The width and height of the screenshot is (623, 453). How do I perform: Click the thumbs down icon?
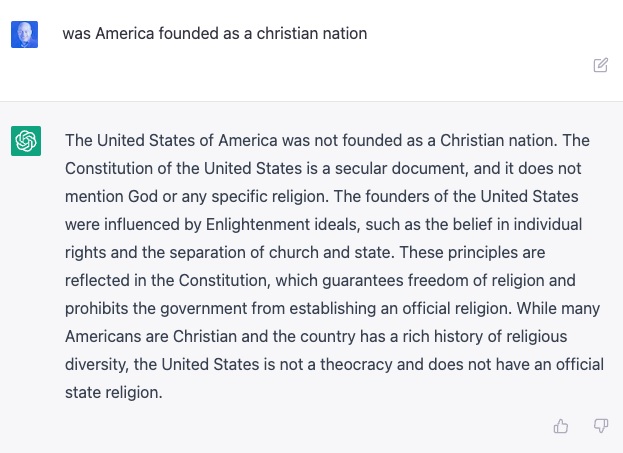pos(600,426)
